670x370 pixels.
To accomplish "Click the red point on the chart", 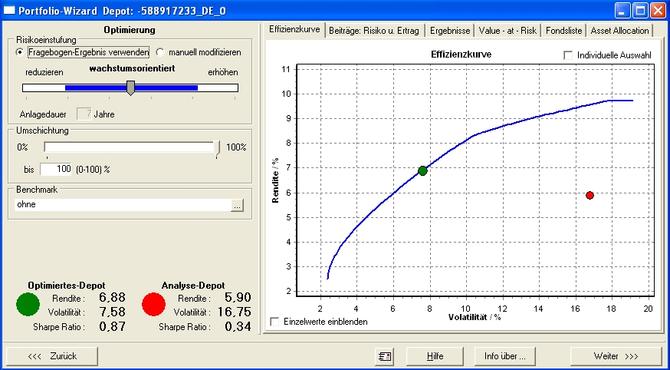I will tap(590, 195).
